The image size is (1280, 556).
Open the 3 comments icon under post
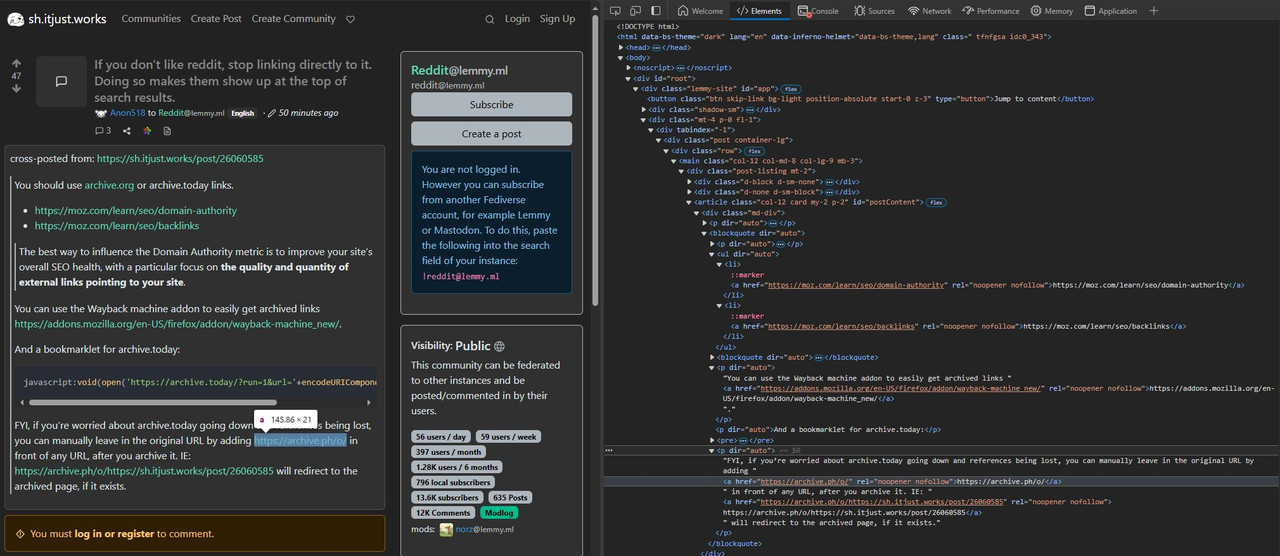pos(103,130)
